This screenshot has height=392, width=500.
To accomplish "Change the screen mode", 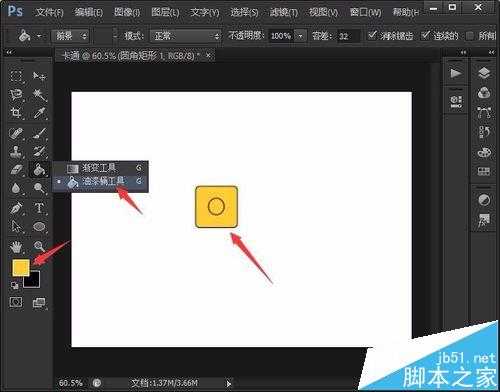I will pyautogui.click(x=39, y=303).
